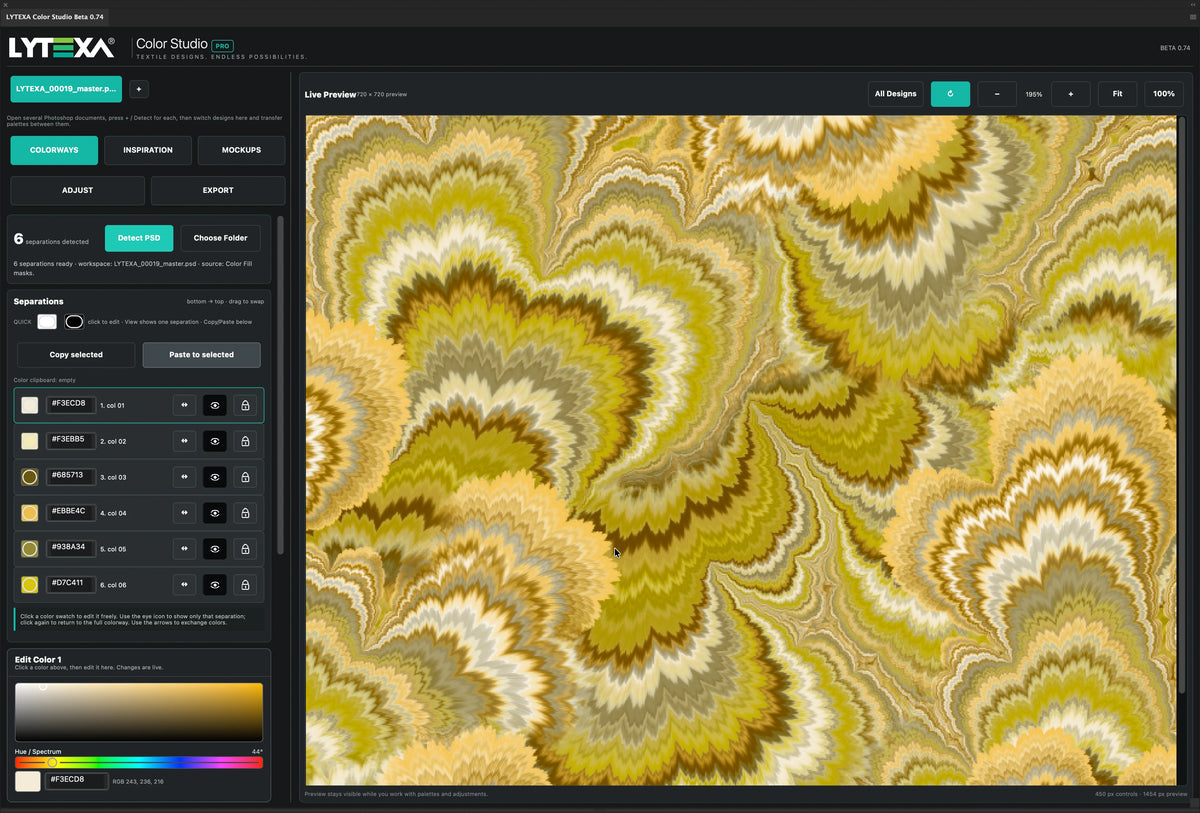Lock separation col 05
The width and height of the screenshot is (1200, 813).
pos(245,549)
